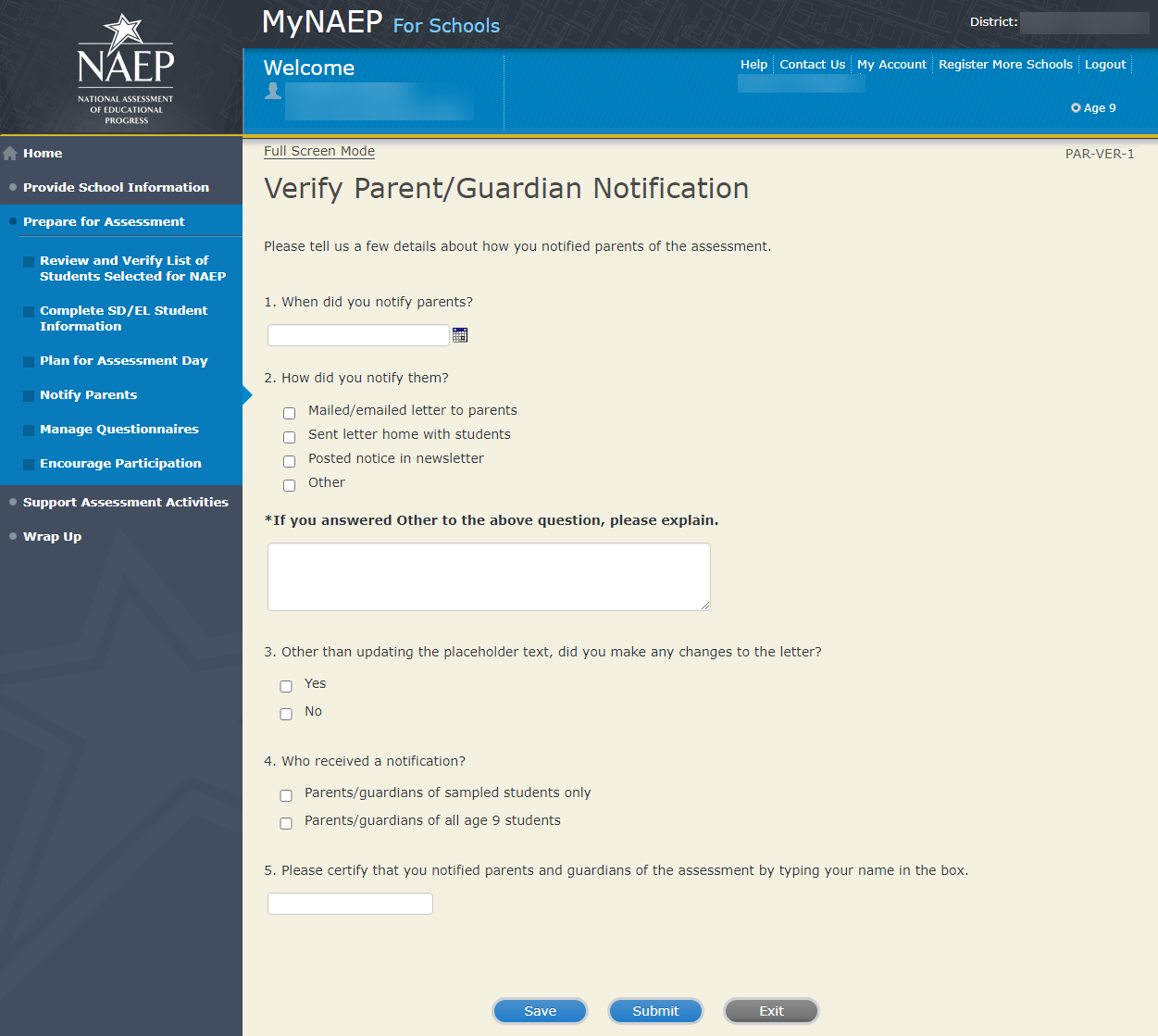
Task: Go to 'Manage Questionnaires' menu item
Action: pyautogui.click(x=118, y=429)
